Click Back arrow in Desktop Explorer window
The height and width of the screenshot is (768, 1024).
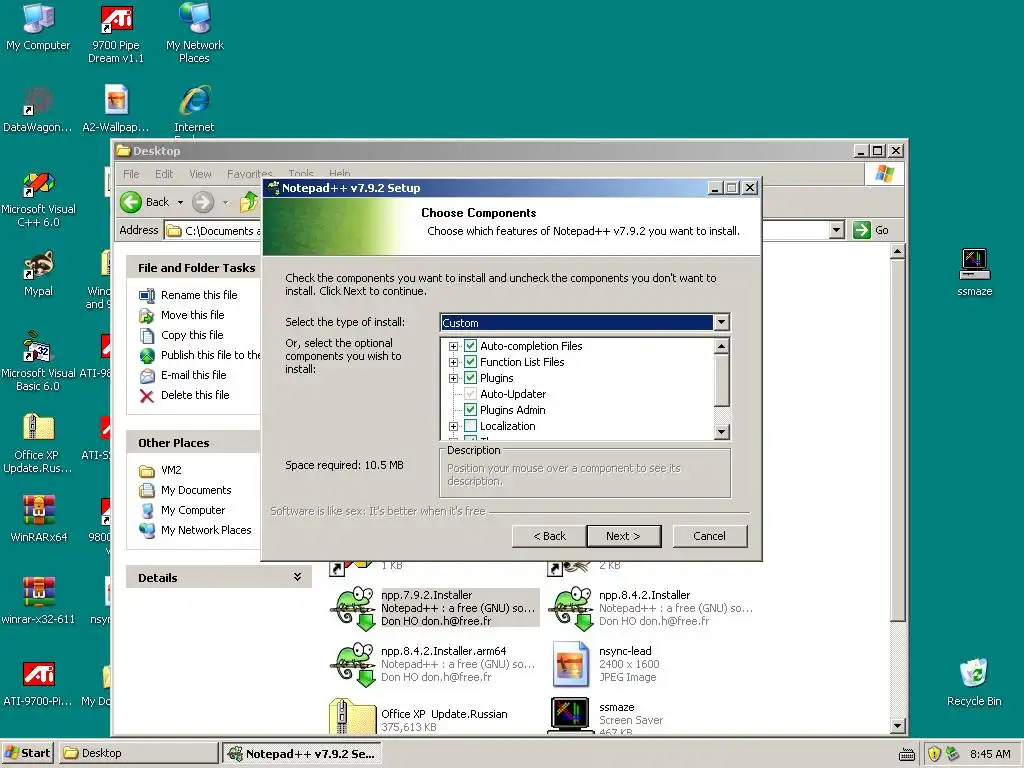point(145,202)
